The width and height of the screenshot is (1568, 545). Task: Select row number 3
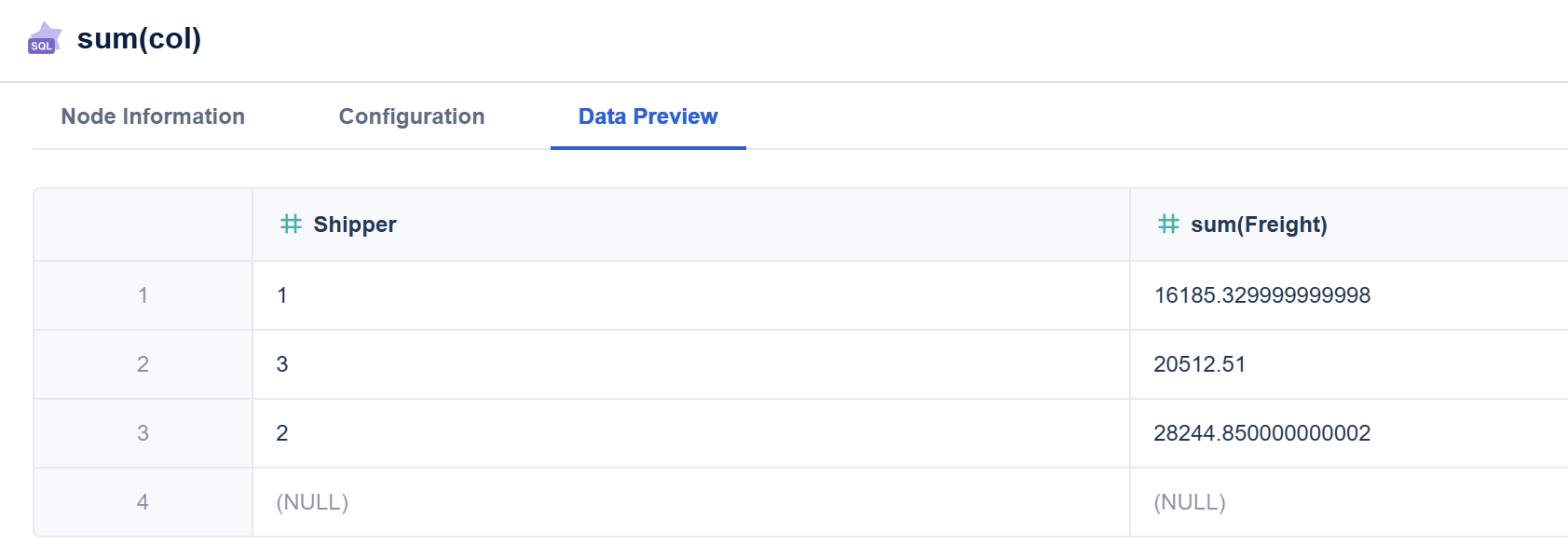(143, 433)
